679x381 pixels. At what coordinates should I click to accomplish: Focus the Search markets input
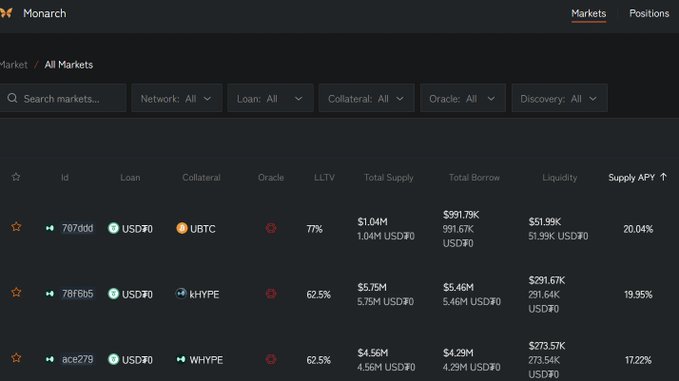click(x=63, y=98)
